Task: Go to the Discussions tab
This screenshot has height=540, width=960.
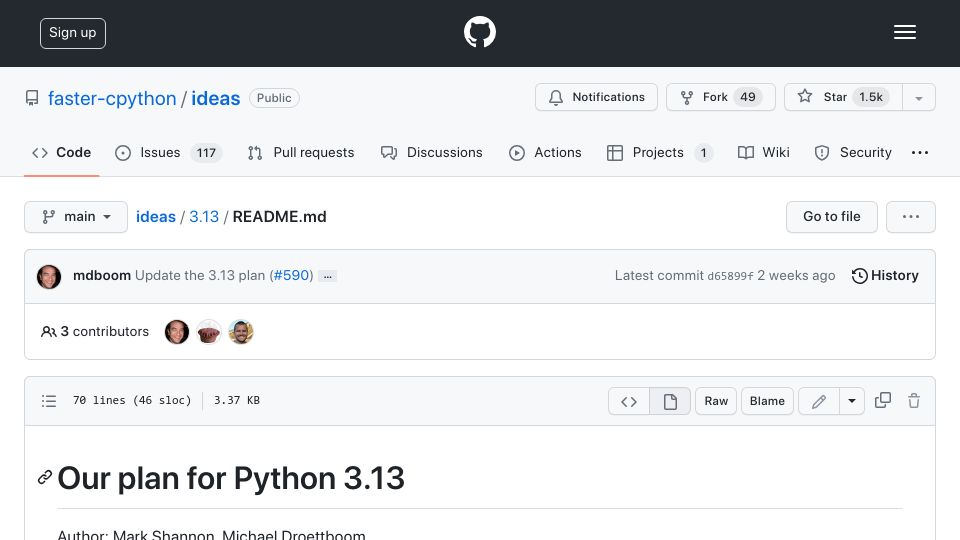Action: (432, 152)
